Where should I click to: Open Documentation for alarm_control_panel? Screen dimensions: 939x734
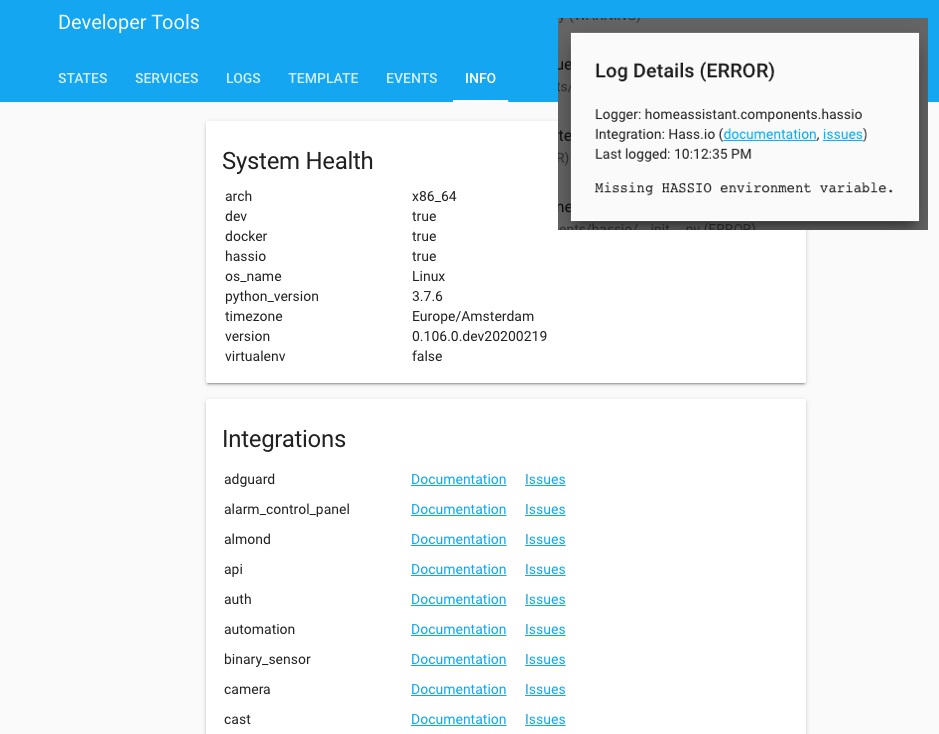pos(458,509)
